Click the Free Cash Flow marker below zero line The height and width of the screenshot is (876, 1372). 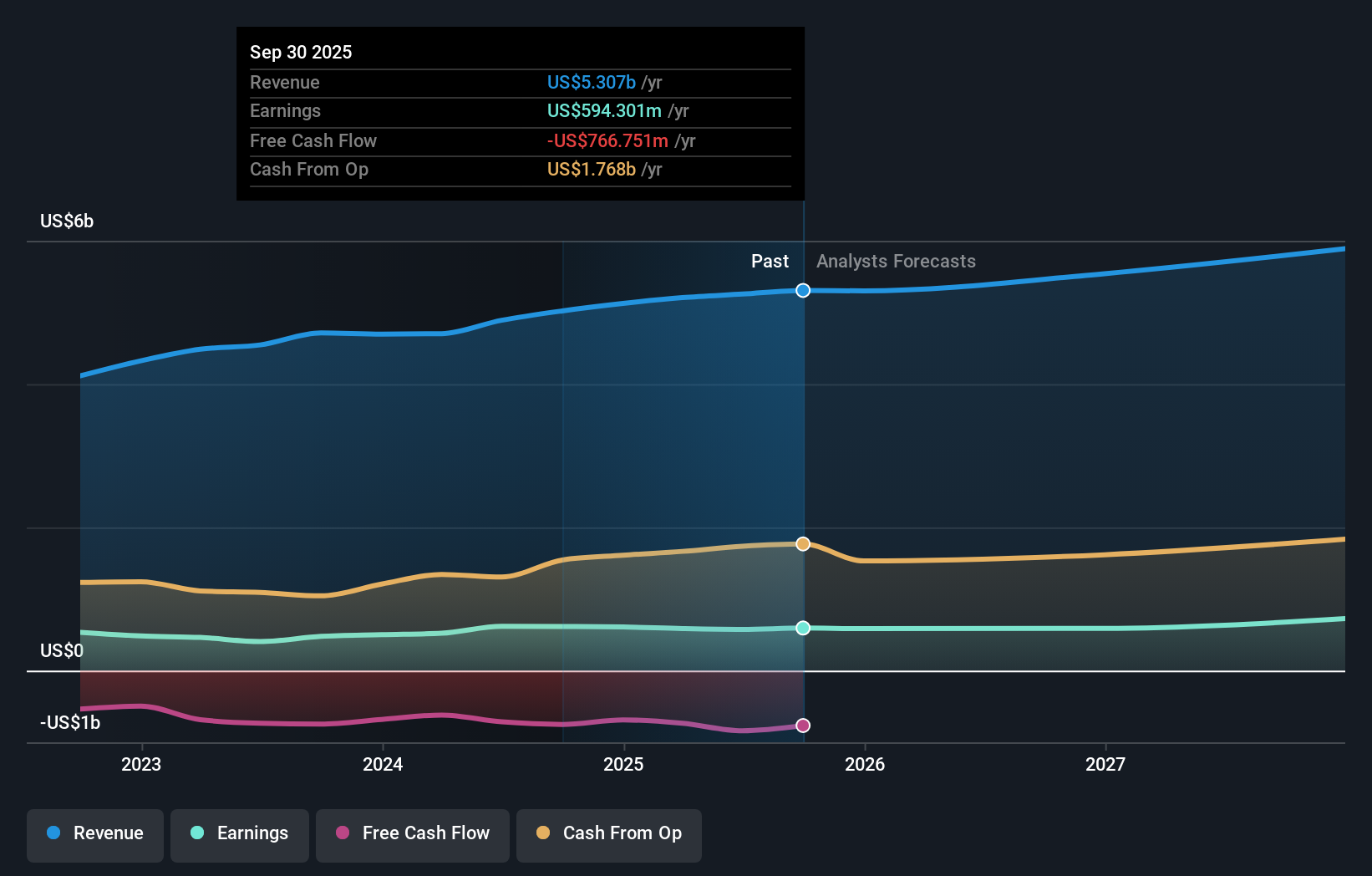pyautogui.click(x=803, y=726)
